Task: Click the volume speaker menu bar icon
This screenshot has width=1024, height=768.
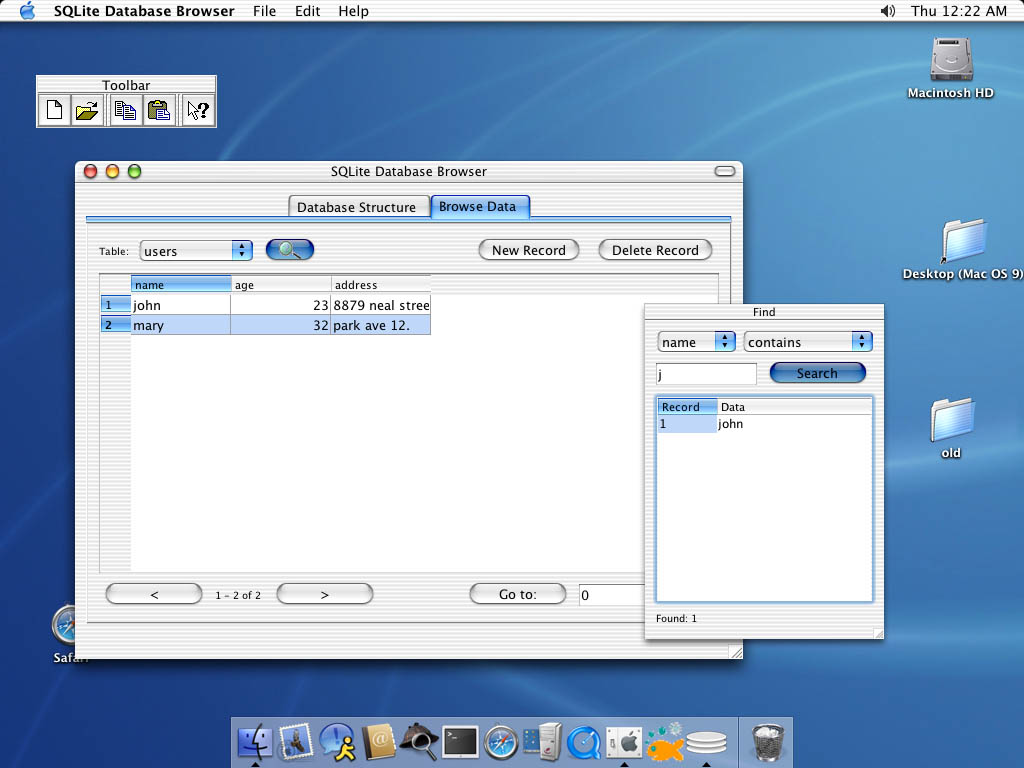Action: (x=888, y=11)
